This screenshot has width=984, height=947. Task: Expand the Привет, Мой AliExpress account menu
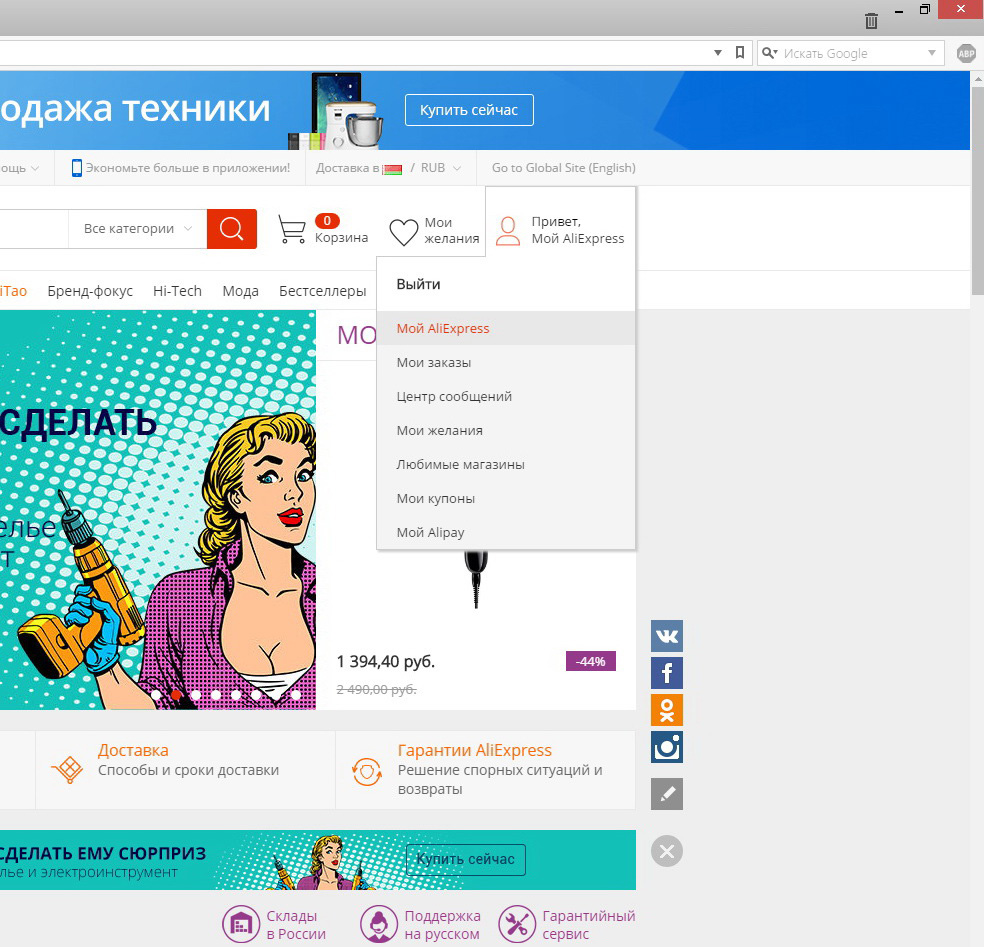click(x=560, y=230)
